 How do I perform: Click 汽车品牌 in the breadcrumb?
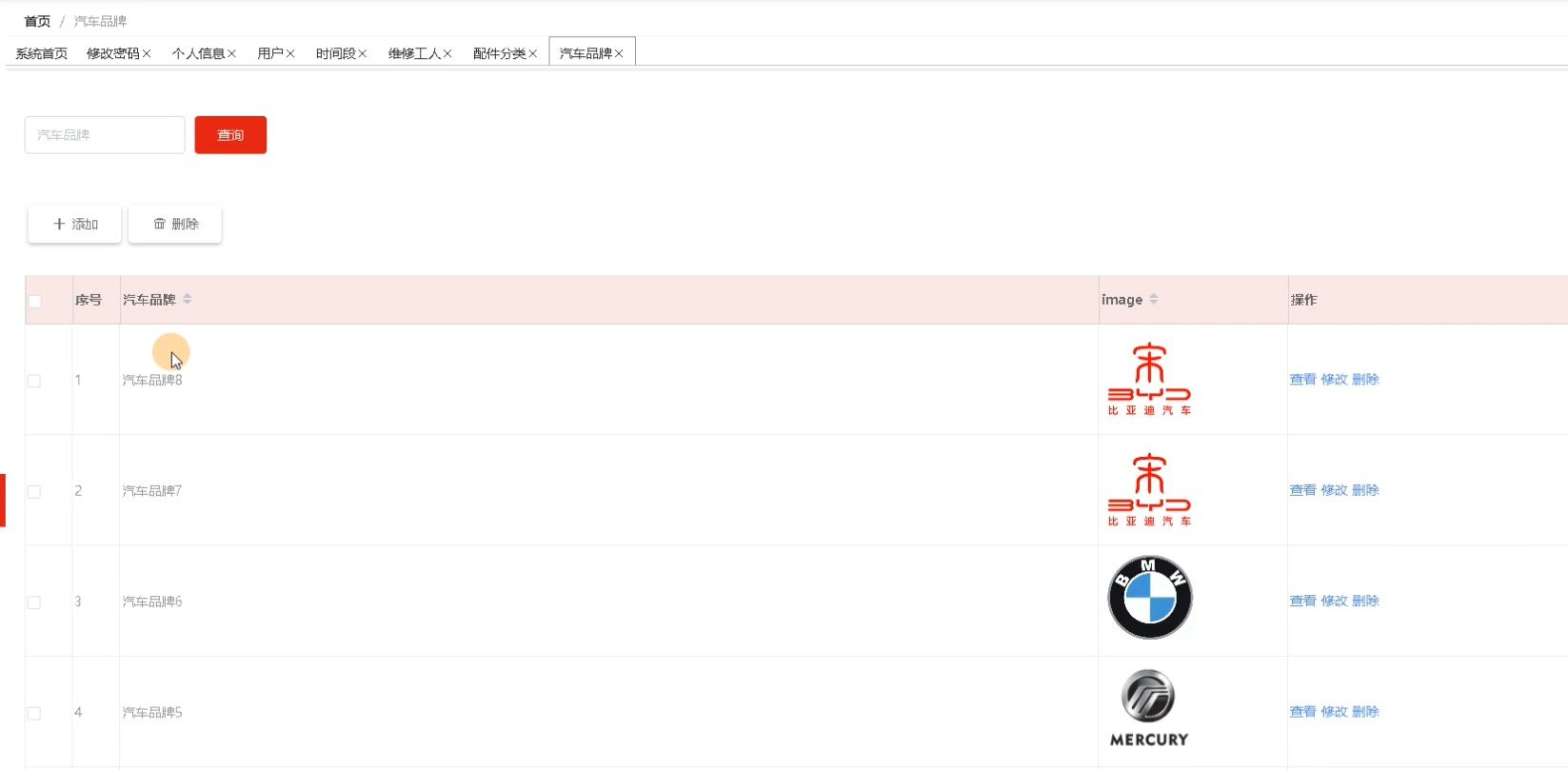point(100,21)
